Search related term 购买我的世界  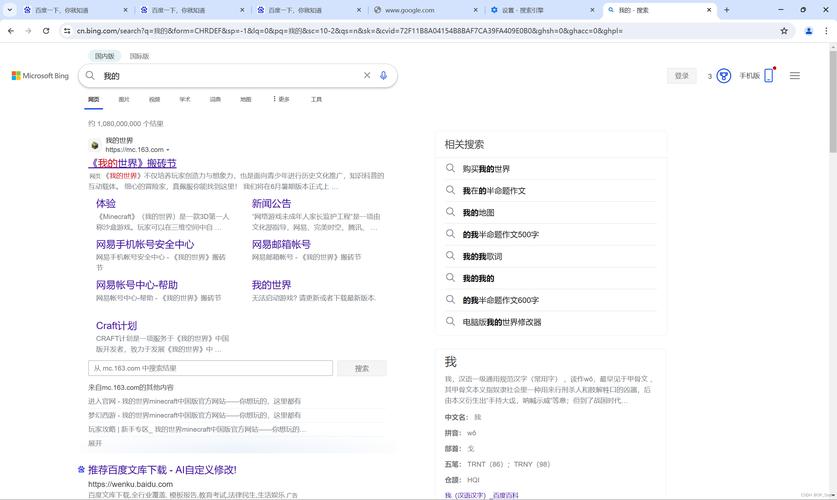486,169
